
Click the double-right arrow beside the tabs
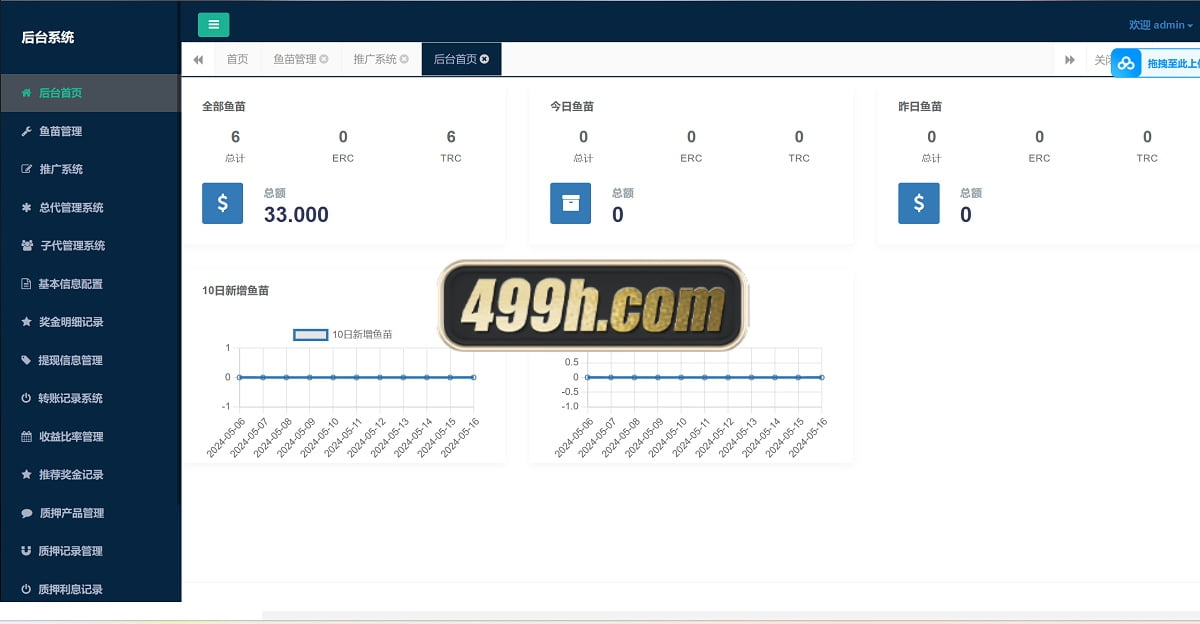(x=1070, y=60)
